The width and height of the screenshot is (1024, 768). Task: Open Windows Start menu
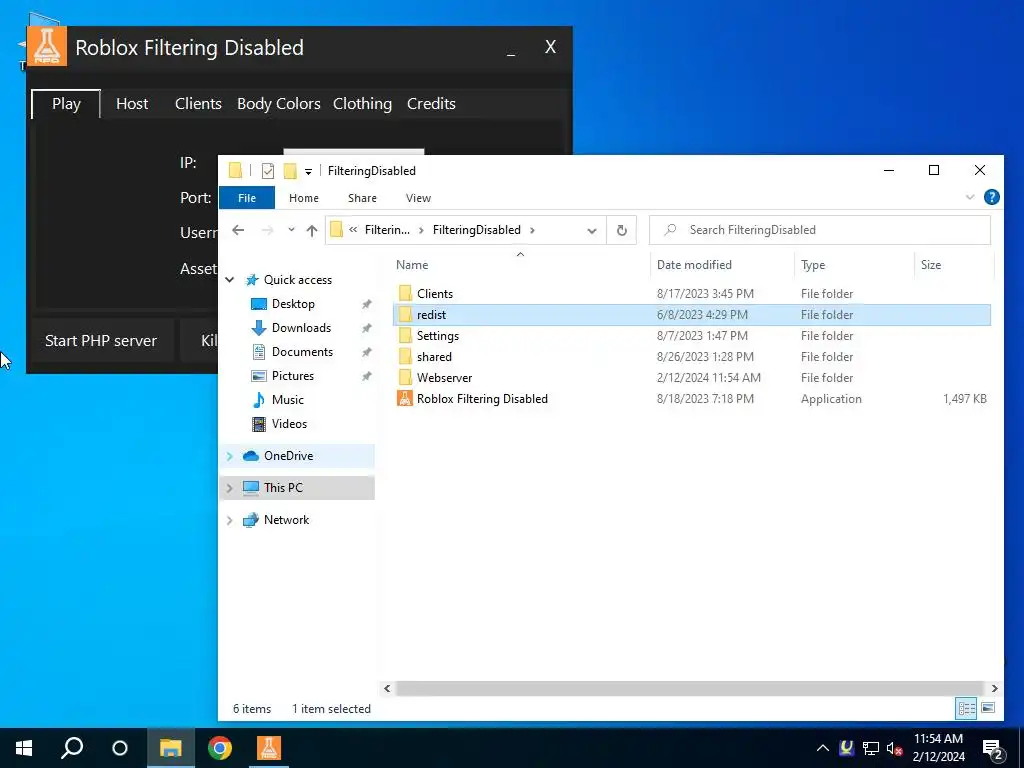24,748
